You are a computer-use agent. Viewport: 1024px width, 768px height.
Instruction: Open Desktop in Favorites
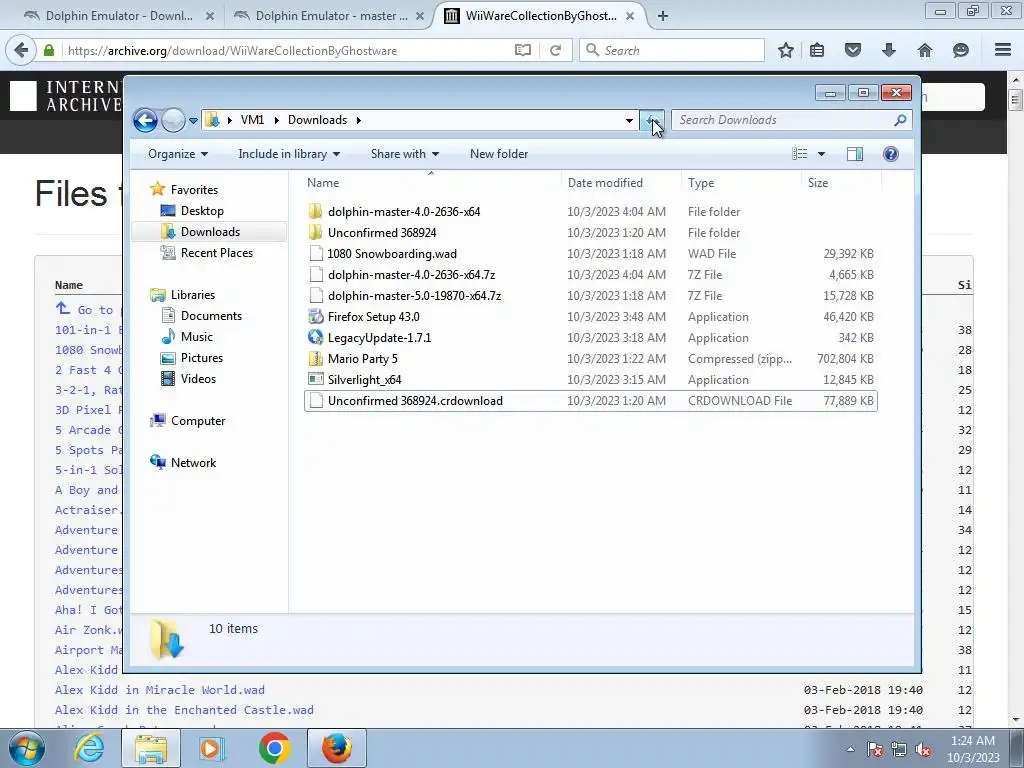pyautogui.click(x=202, y=211)
